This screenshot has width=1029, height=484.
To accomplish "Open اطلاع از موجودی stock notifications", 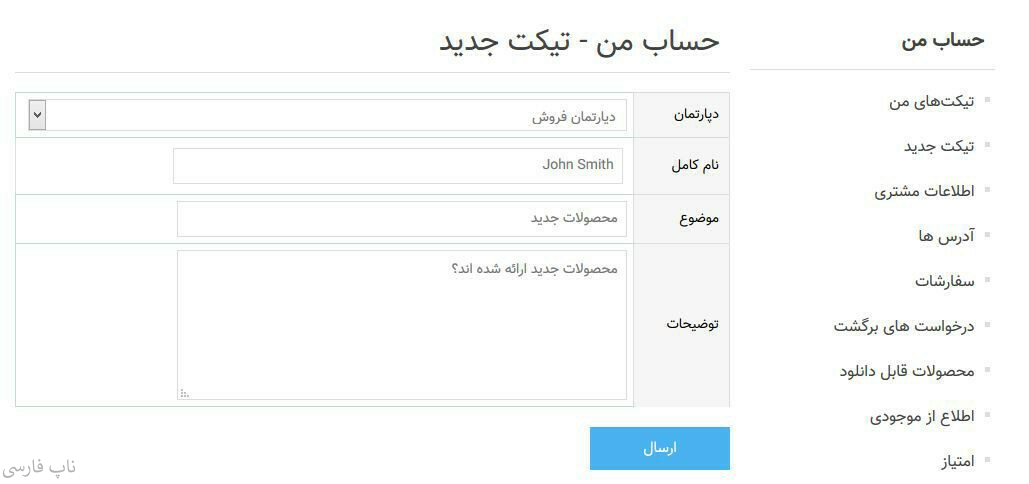I will [921, 416].
